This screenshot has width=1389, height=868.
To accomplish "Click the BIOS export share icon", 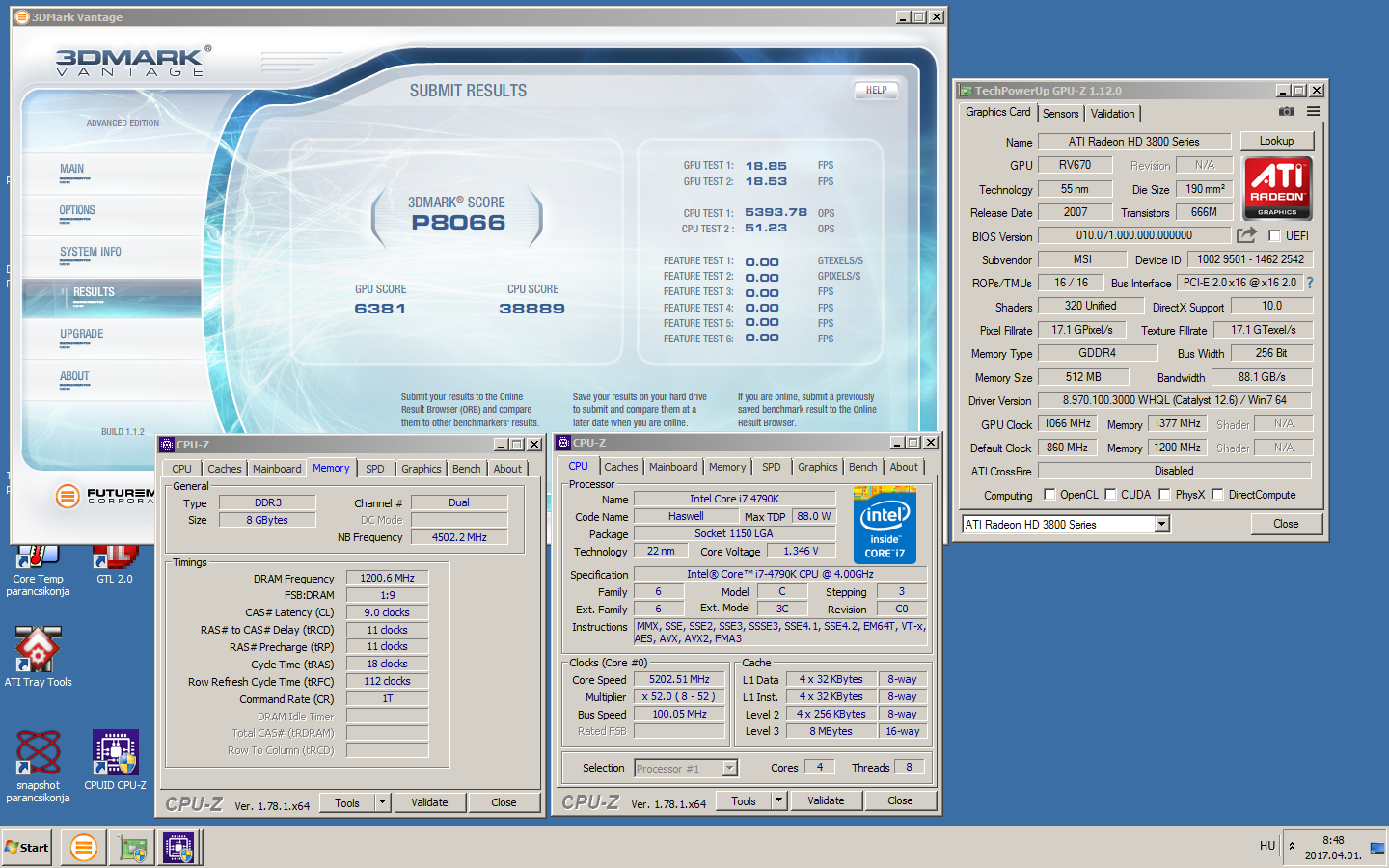I will pos(1246,235).
